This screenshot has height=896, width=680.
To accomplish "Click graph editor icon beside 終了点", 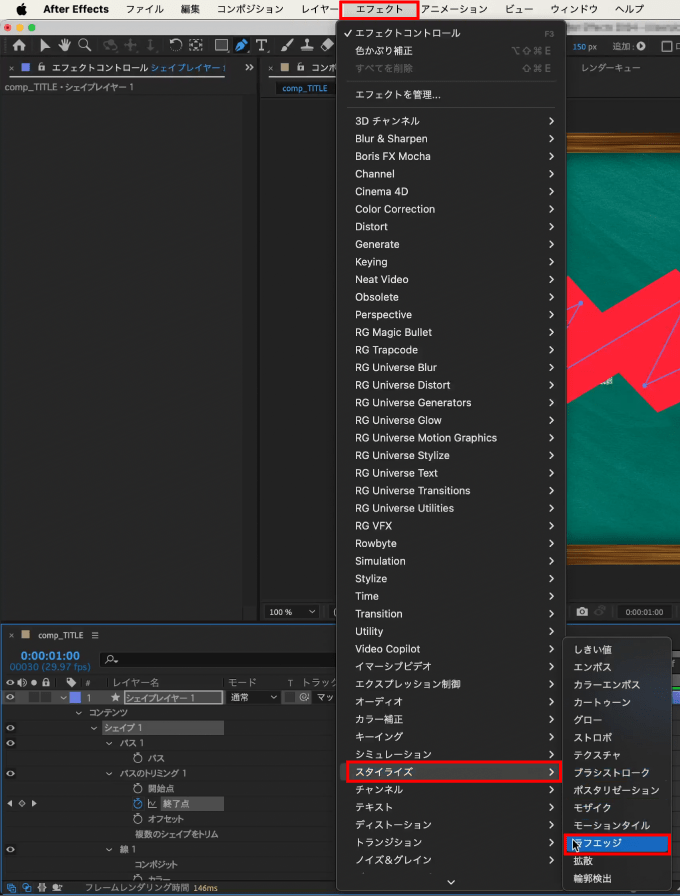I will pyautogui.click(x=152, y=803).
